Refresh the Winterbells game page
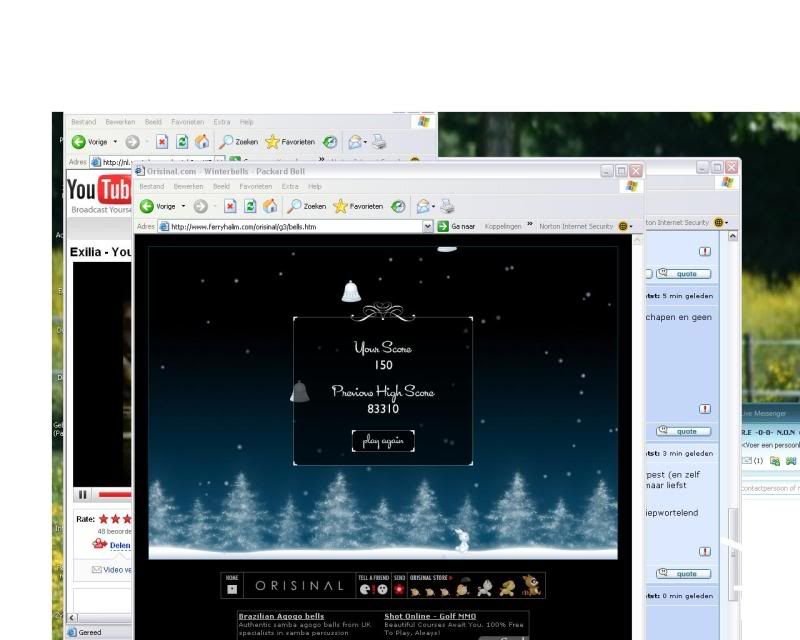The width and height of the screenshot is (800, 640). (249, 206)
